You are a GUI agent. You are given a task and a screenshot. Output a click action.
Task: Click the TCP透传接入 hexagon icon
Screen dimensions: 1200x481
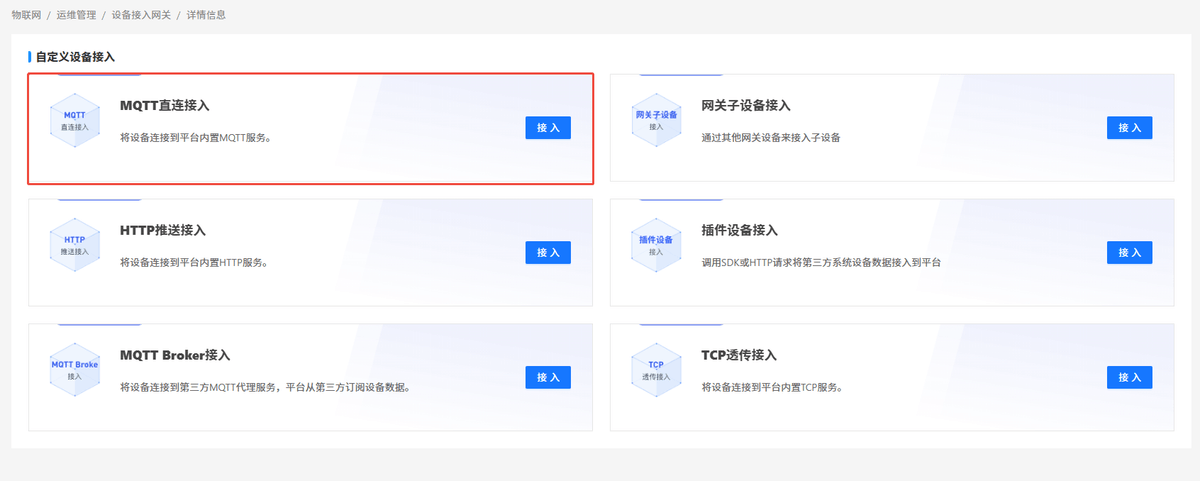coord(656,370)
